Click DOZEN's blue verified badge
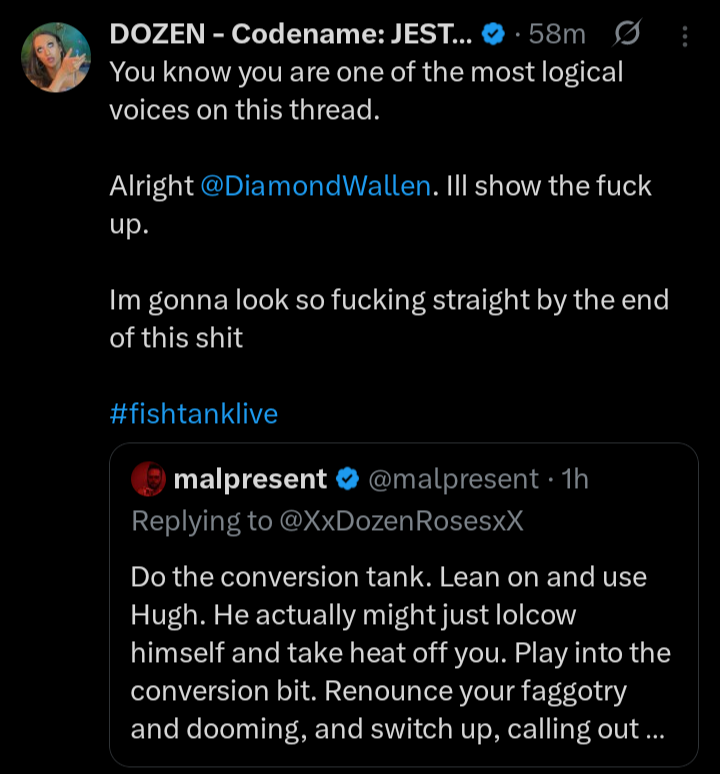Screen dimensions: 720x774 pyautogui.click(x=493, y=34)
